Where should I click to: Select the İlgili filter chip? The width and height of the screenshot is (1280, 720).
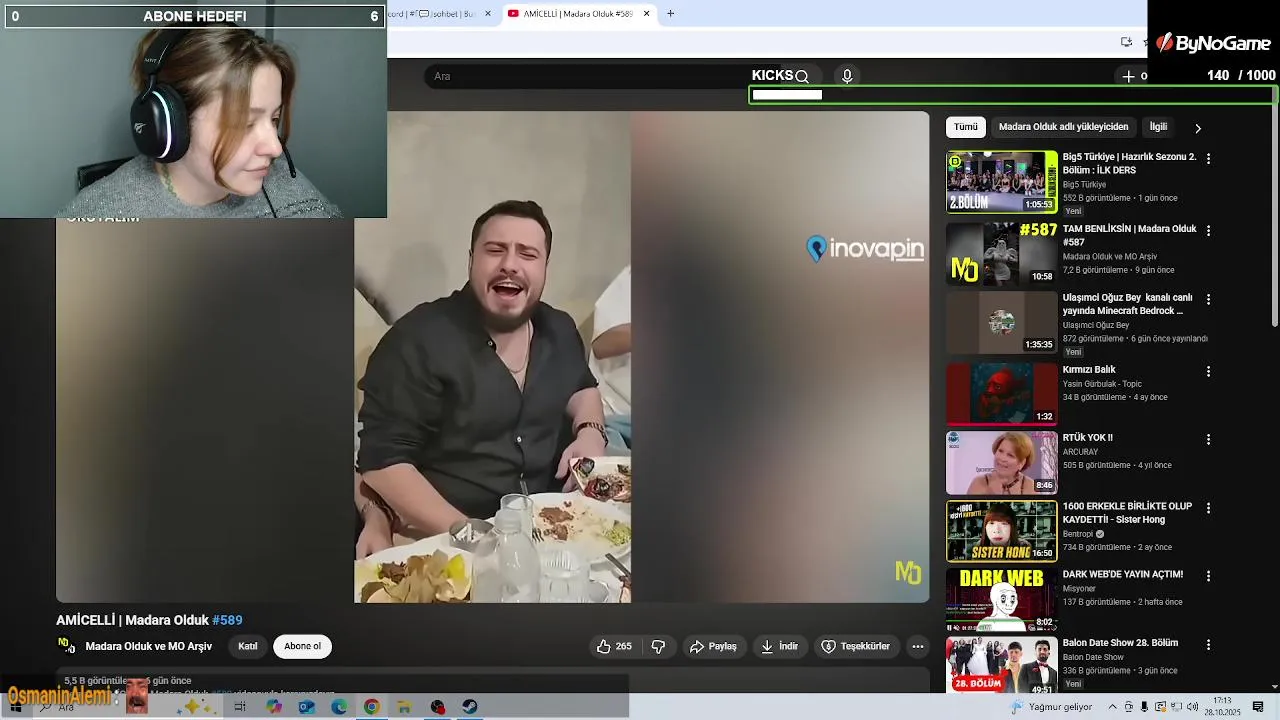coord(1158,127)
